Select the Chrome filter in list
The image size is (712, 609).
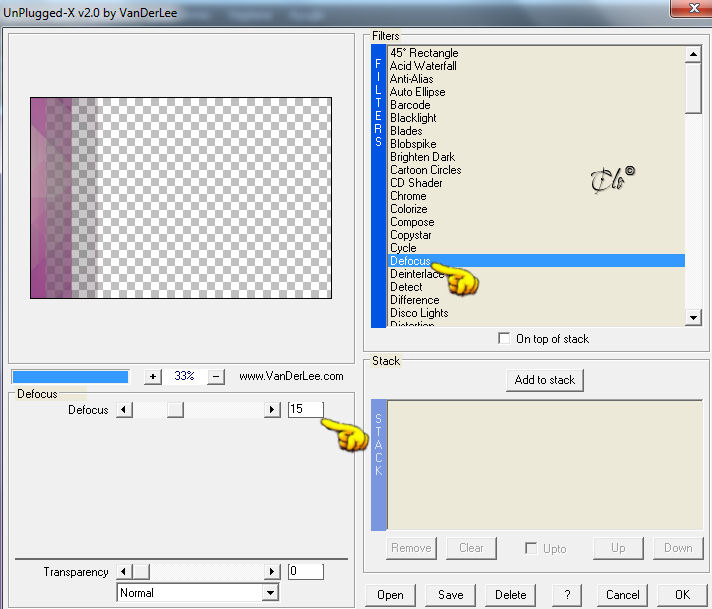point(408,196)
